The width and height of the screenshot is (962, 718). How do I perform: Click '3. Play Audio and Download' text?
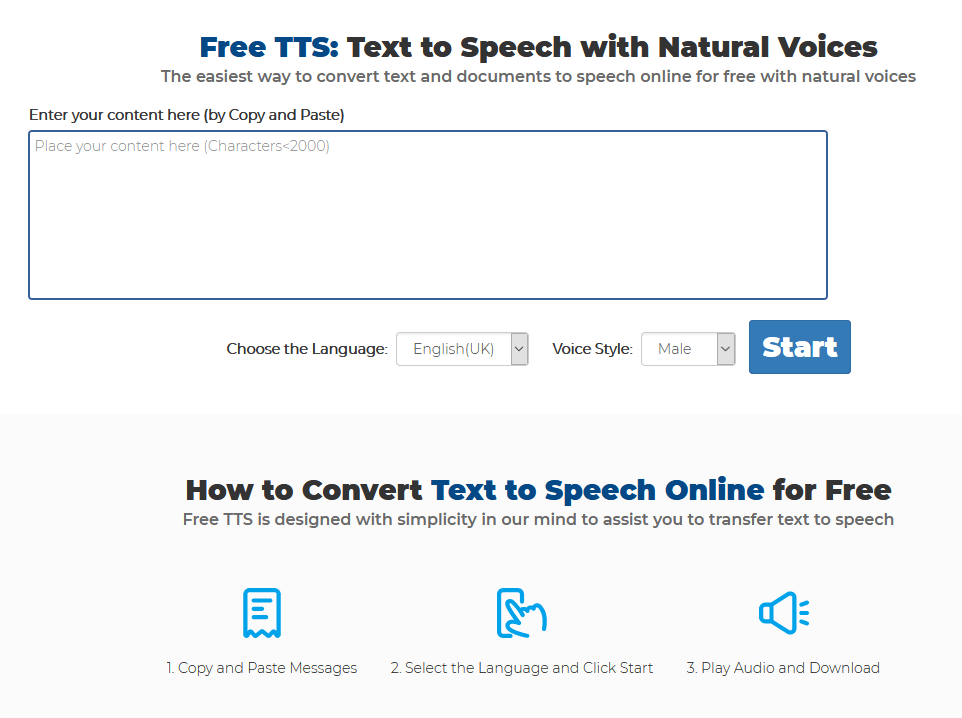click(x=783, y=668)
